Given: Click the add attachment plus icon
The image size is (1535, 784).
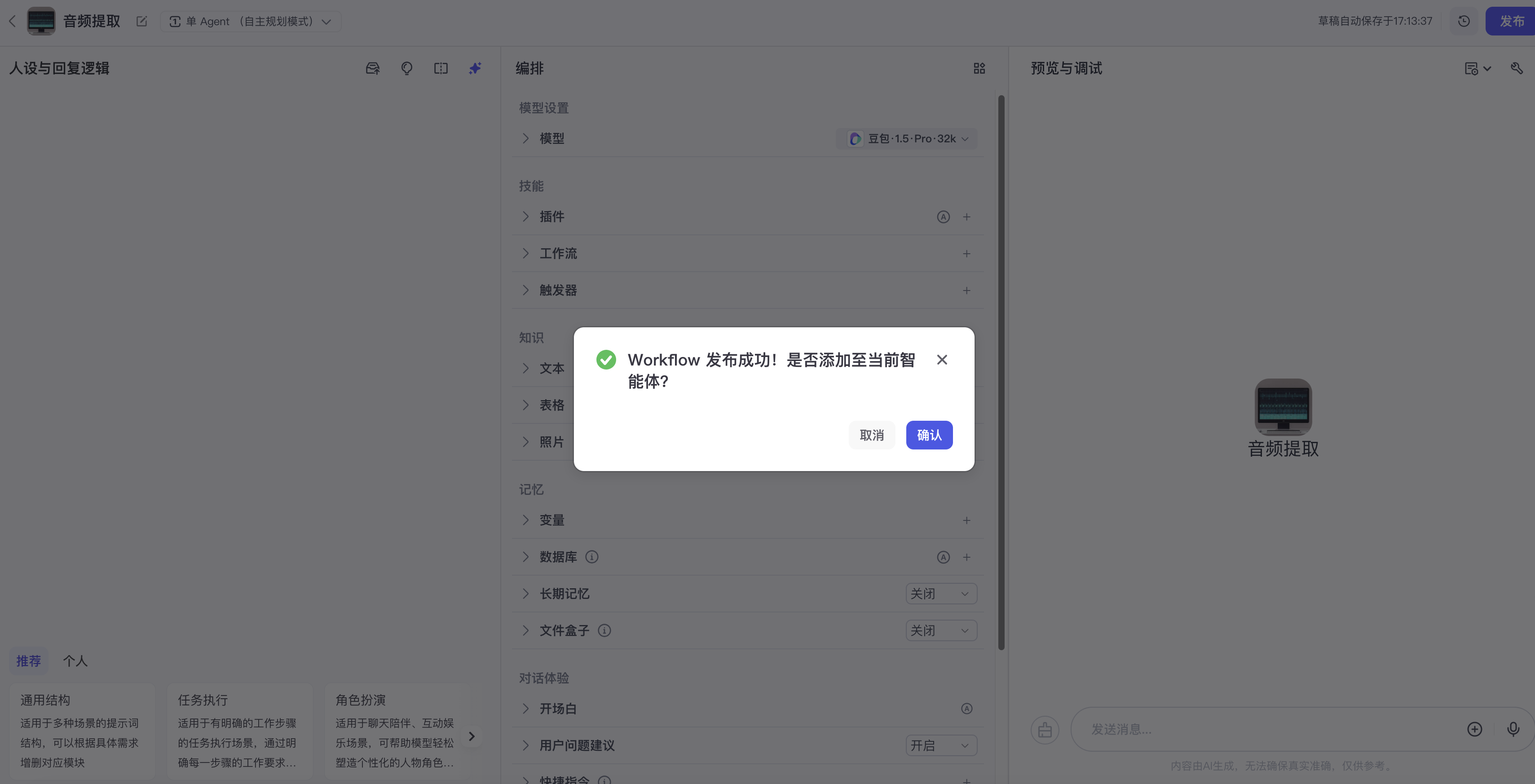Looking at the screenshot, I should point(1474,729).
